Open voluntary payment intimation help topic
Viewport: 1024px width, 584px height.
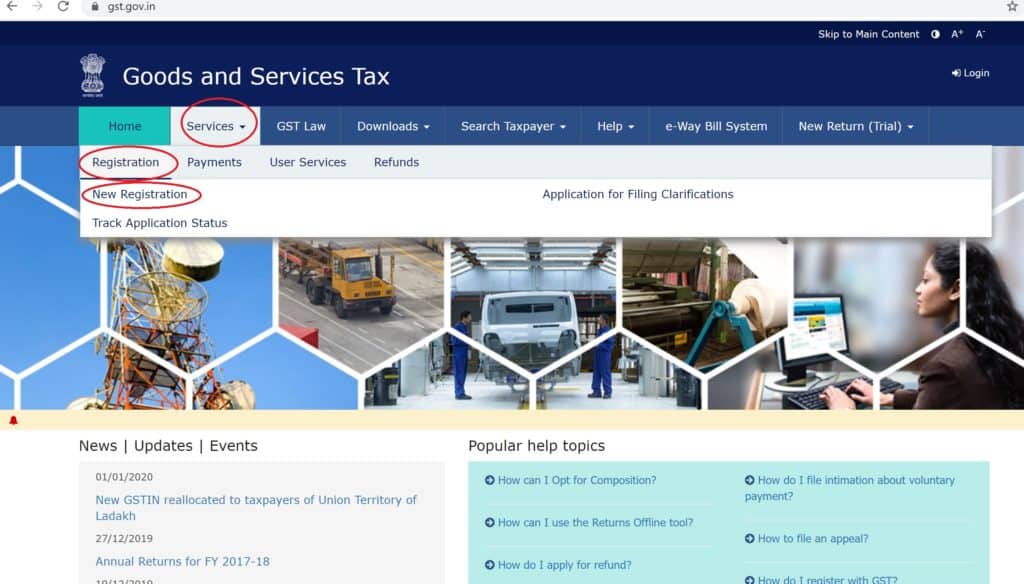850,488
